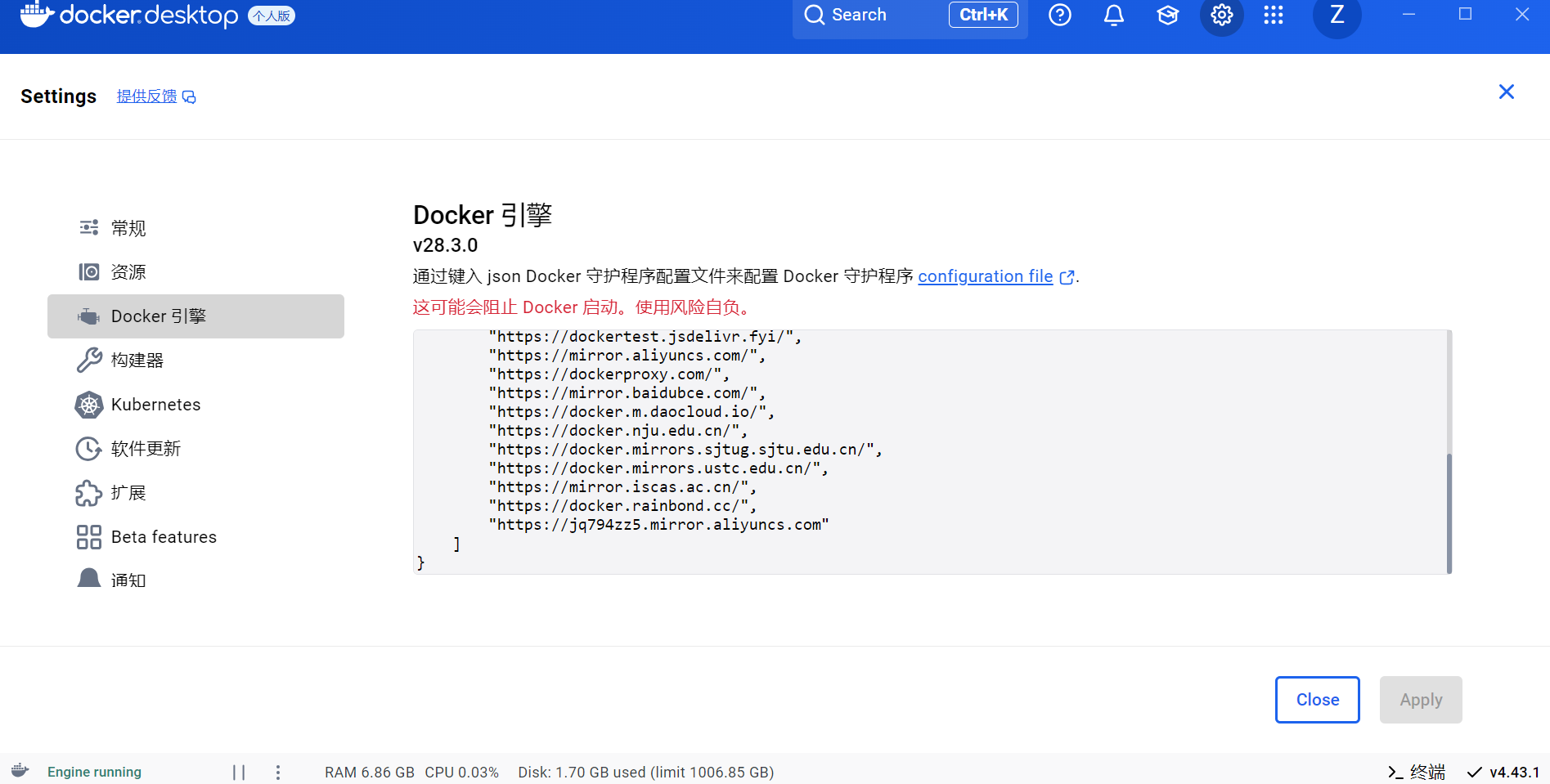Image resolution: width=1550 pixels, height=784 pixels.
Task: Click the JSON editor vertical scrollbar
Action: 1449,513
